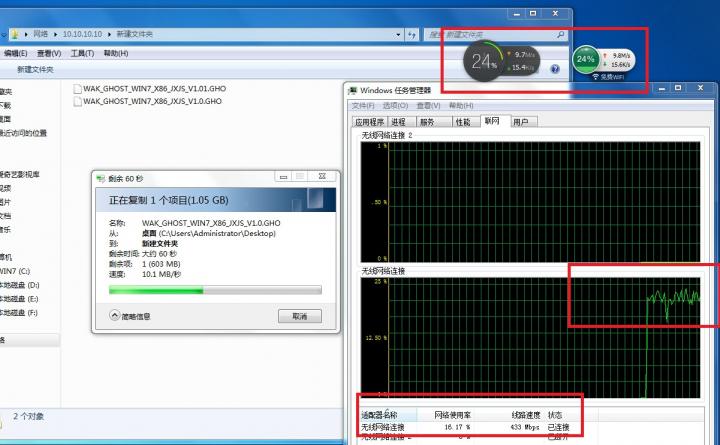
Task: Open Explorer 查看(V) menu
Action: 49,53
